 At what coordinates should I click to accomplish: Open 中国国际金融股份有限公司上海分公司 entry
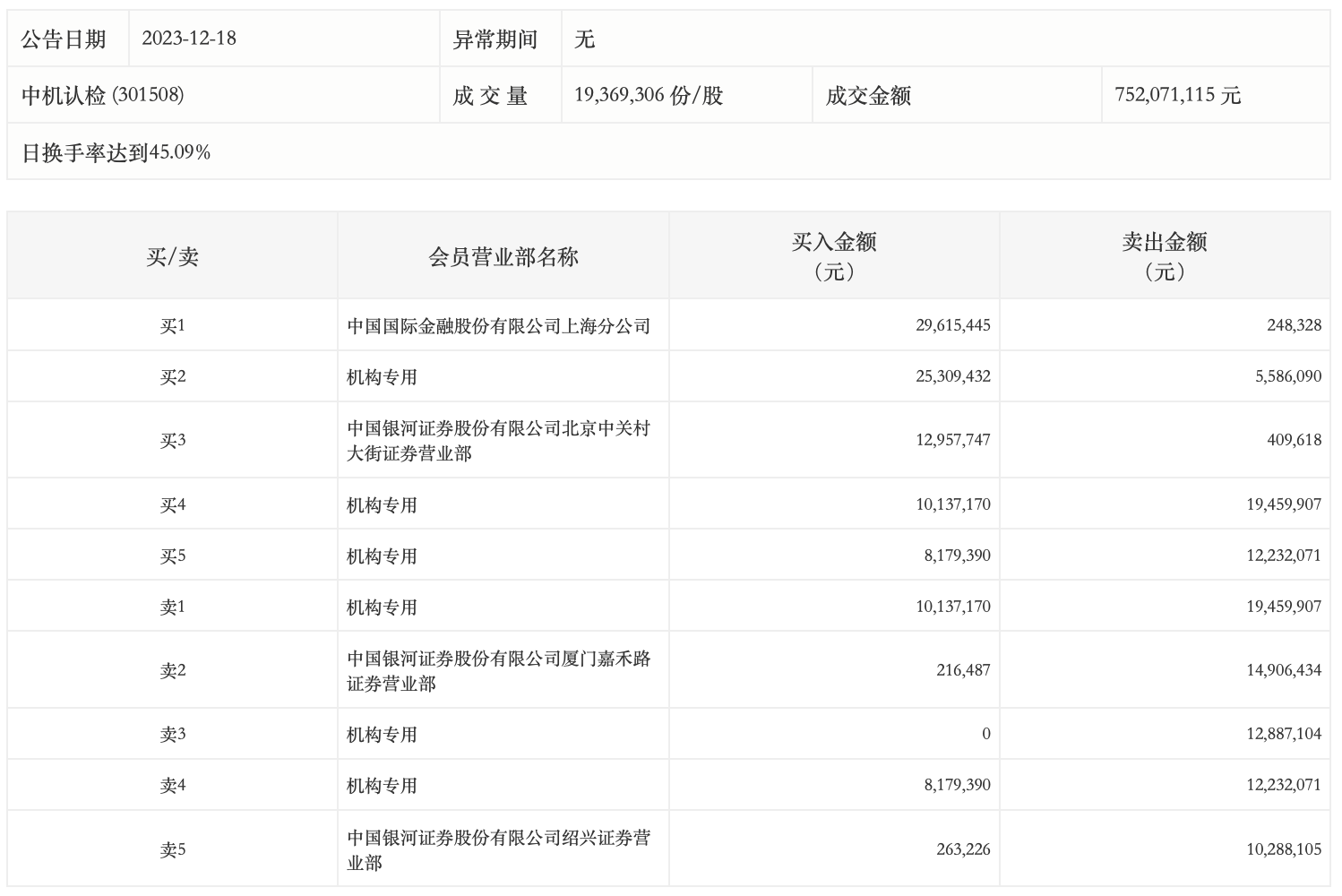tap(498, 326)
